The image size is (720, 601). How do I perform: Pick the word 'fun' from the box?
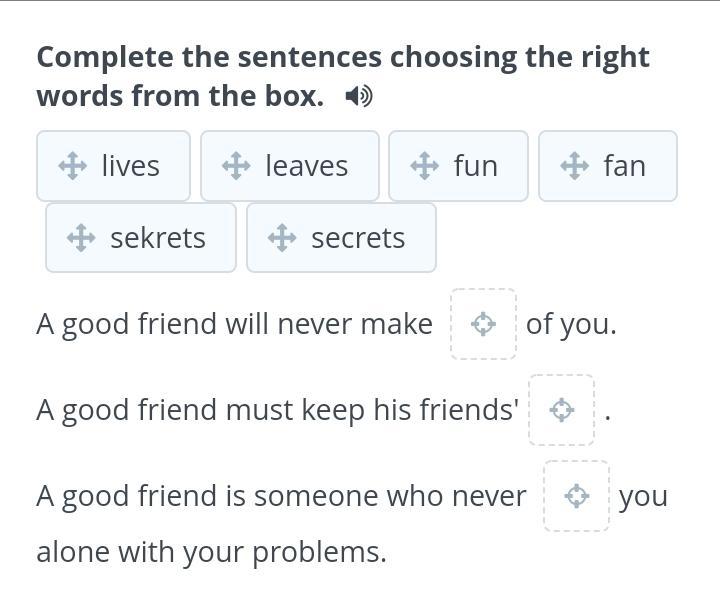click(475, 166)
